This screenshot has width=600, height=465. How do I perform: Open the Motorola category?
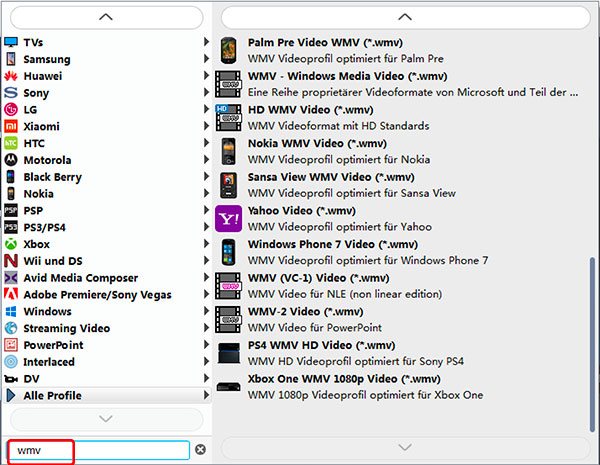pyautogui.click(x=107, y=160)
